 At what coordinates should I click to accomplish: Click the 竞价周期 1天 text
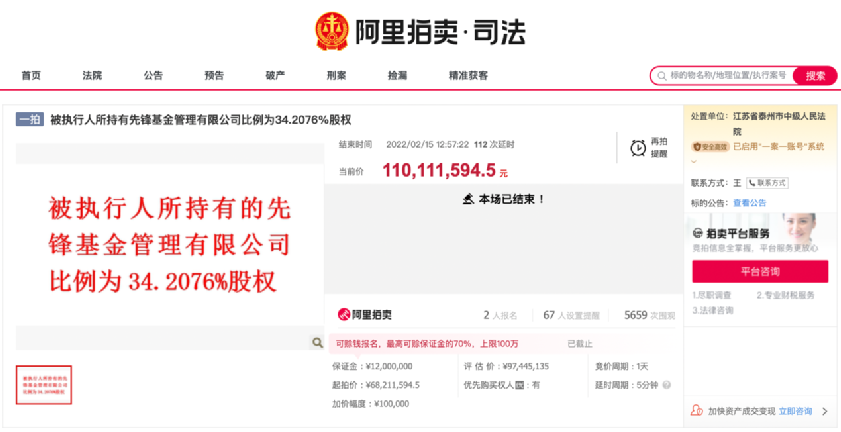[x=622, y=367]
